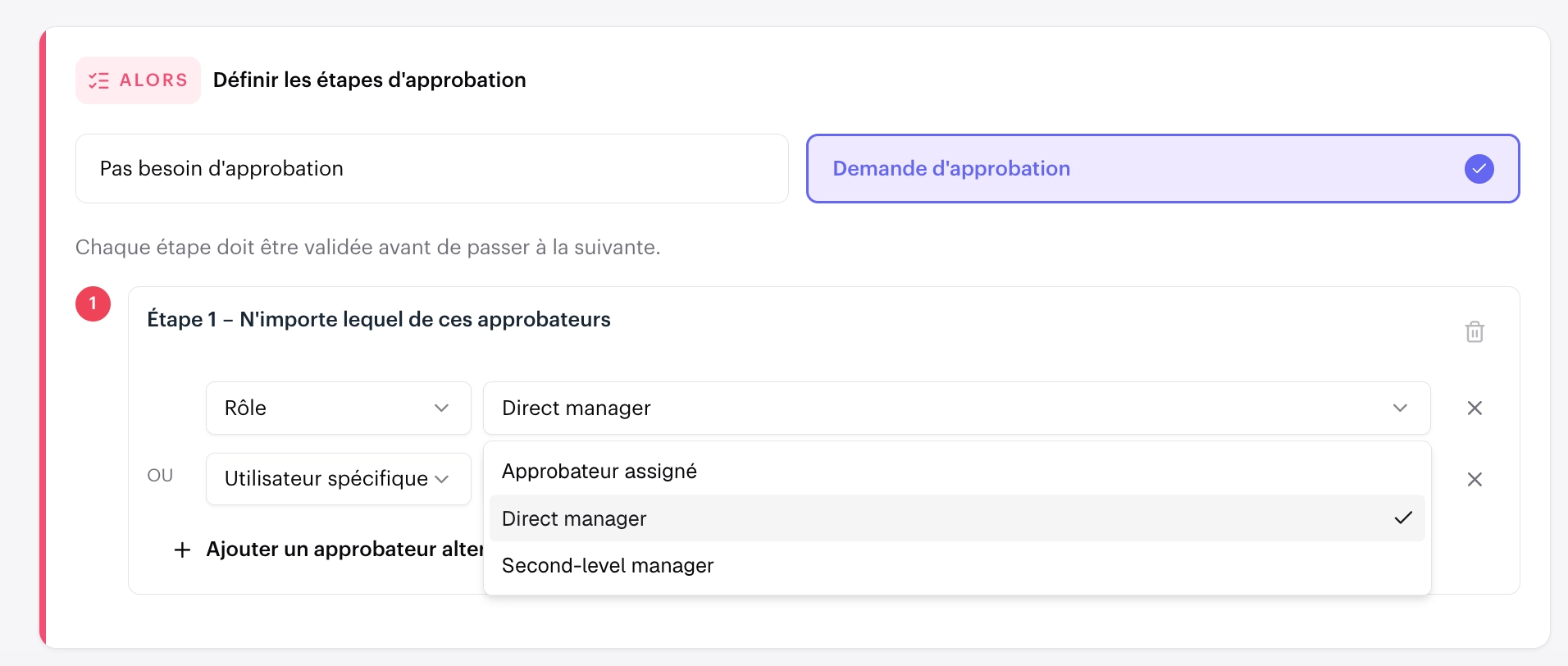Click the red step number 1 badge
This screenshot has width=1568, height=666.
click(x=93, y=303)
